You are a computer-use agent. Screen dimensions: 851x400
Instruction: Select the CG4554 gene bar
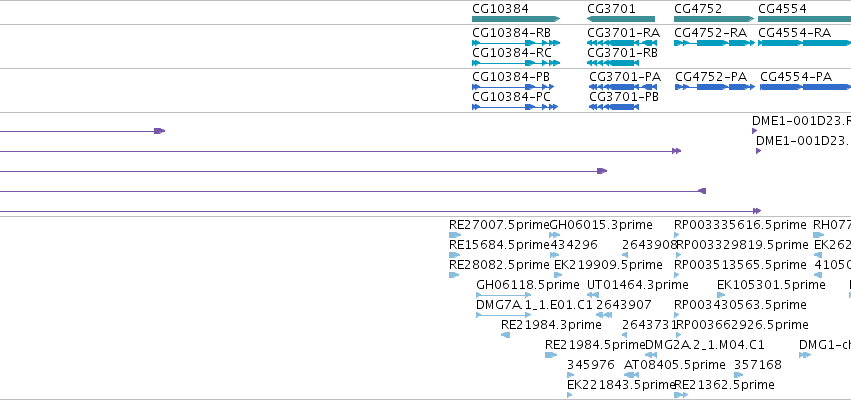[804, 19]
